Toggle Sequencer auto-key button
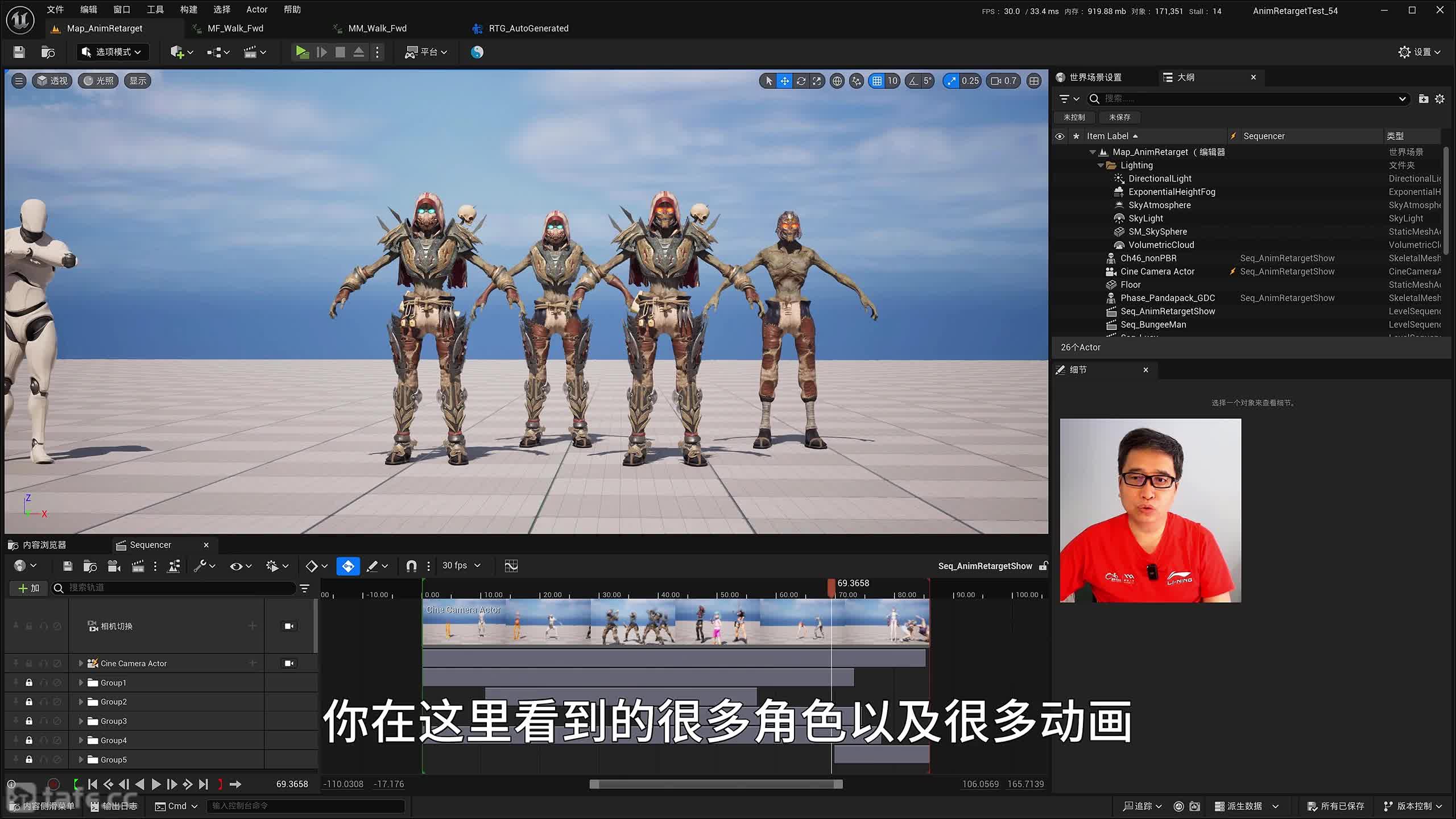This screenshot has width=1456, height=819. (x=348, y=566)
